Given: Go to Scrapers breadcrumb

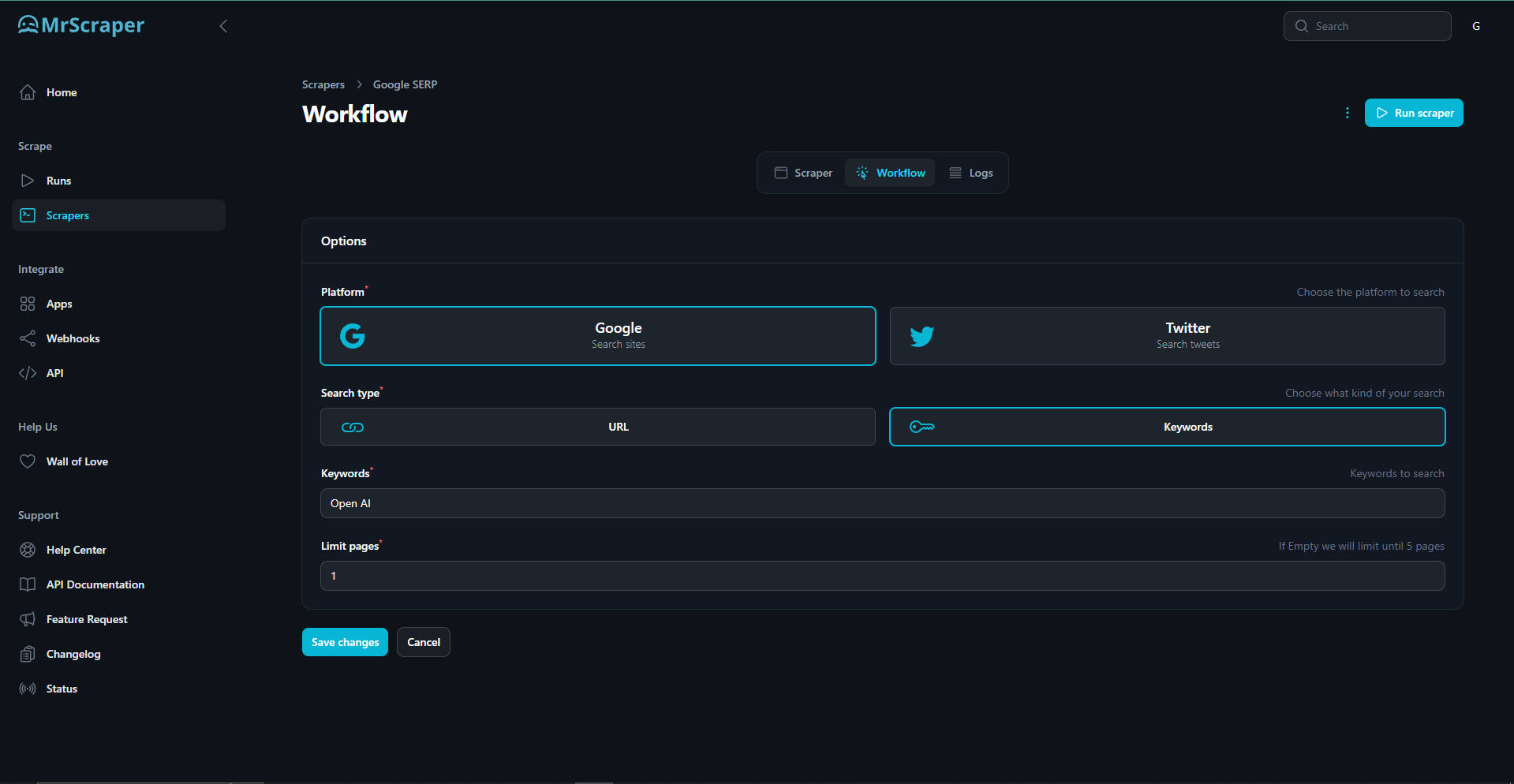Looking at the screenshot, I should [323, 84].
